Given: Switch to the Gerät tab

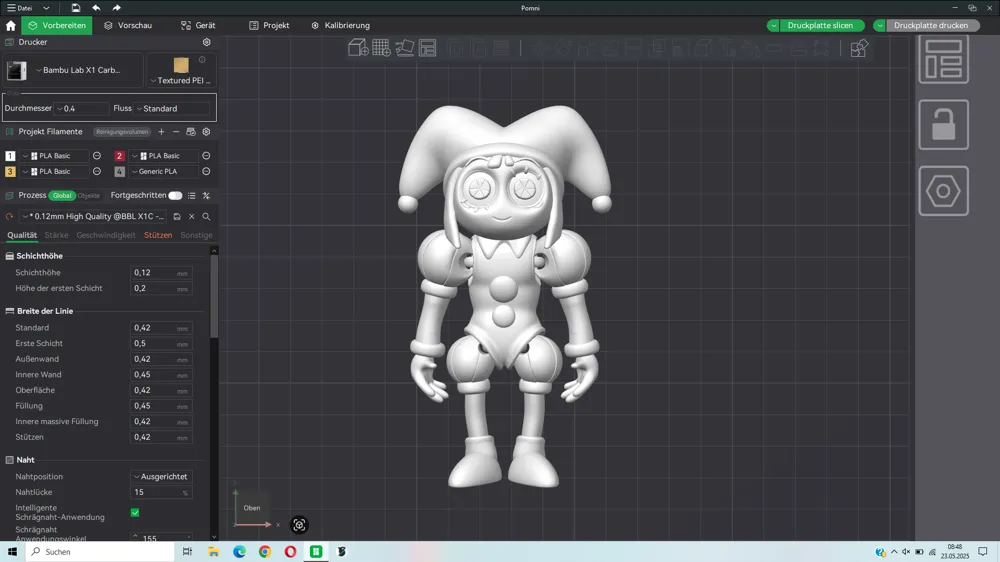Looking at the screenshot, I should [198, 26].
